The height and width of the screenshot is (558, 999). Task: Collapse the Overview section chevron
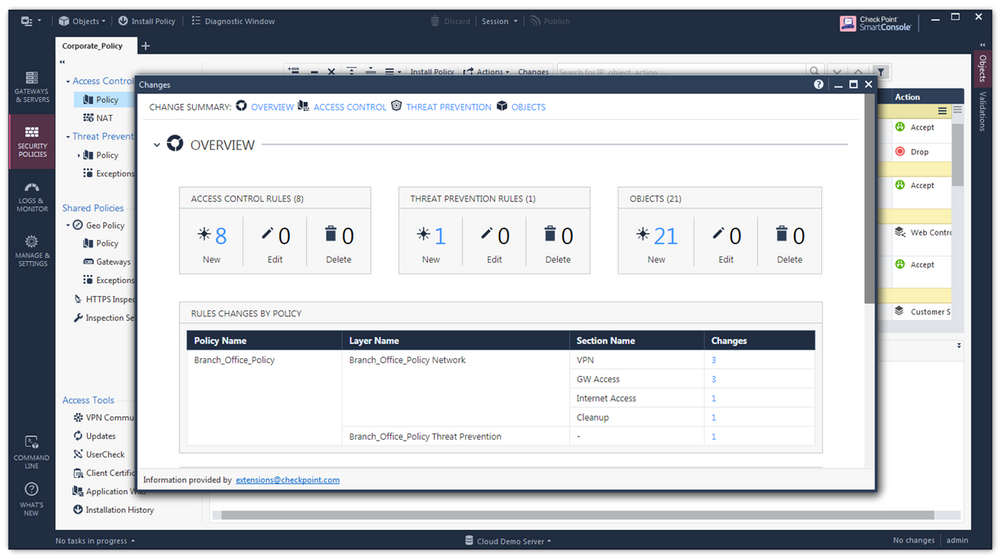point(157,145)
